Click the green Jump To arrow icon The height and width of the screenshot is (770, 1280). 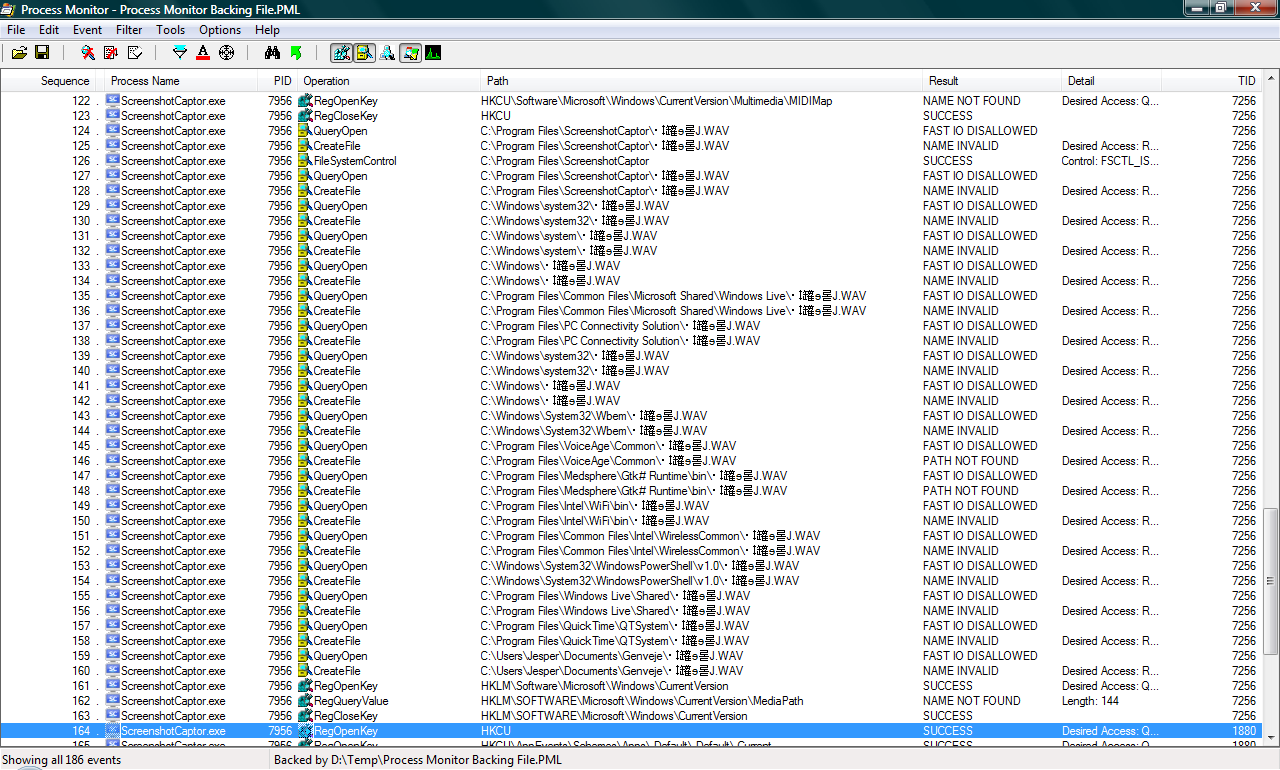pyautogui.click(x=296, y=53)
